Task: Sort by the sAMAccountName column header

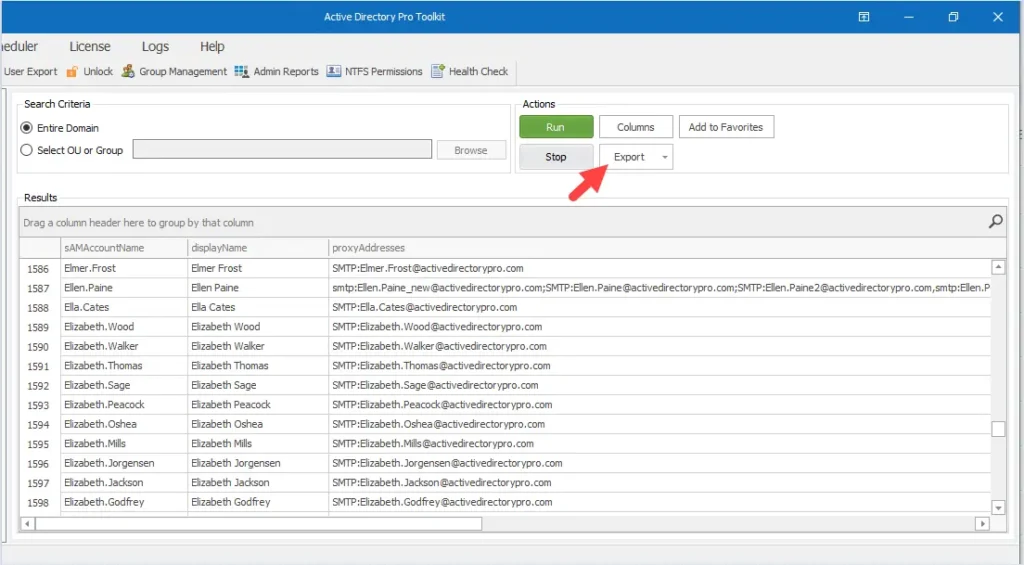Action: point(124,248)
